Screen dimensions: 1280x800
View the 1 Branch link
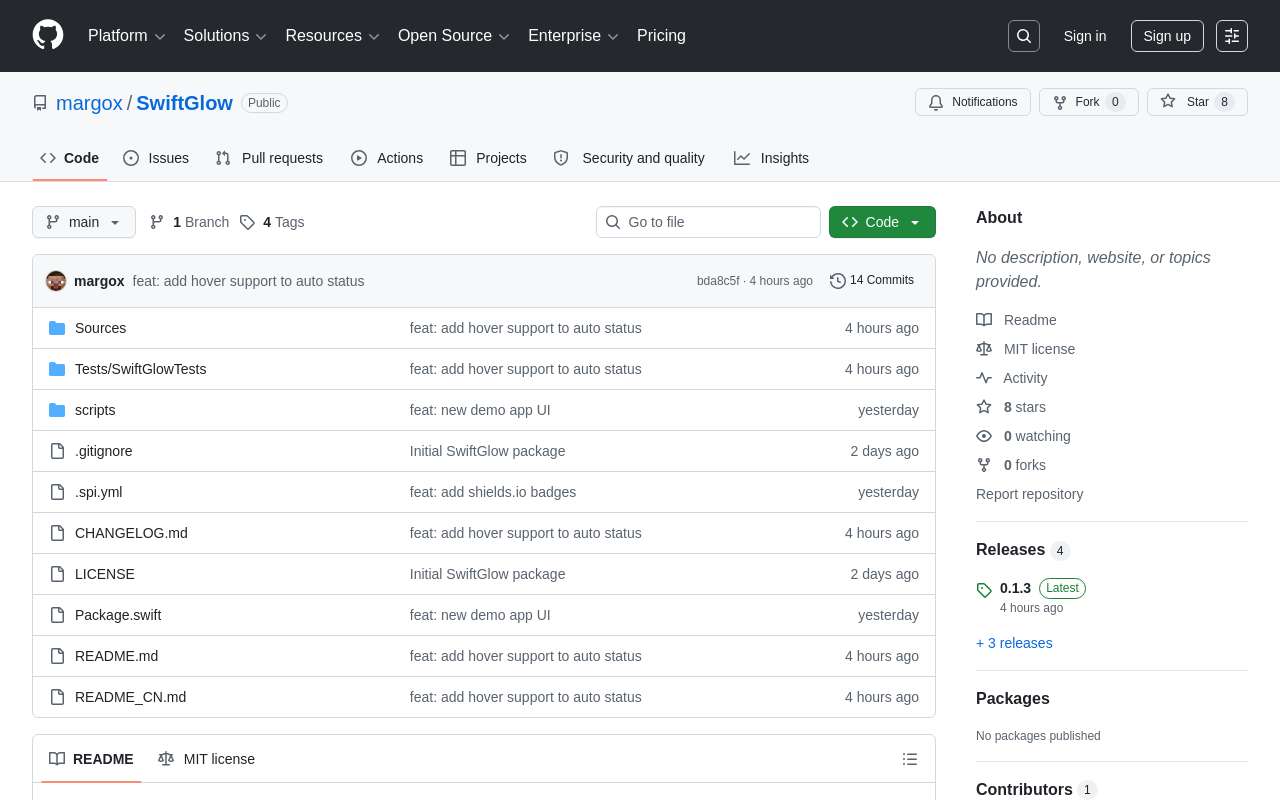pyautogui.click(x=189, y=222)
